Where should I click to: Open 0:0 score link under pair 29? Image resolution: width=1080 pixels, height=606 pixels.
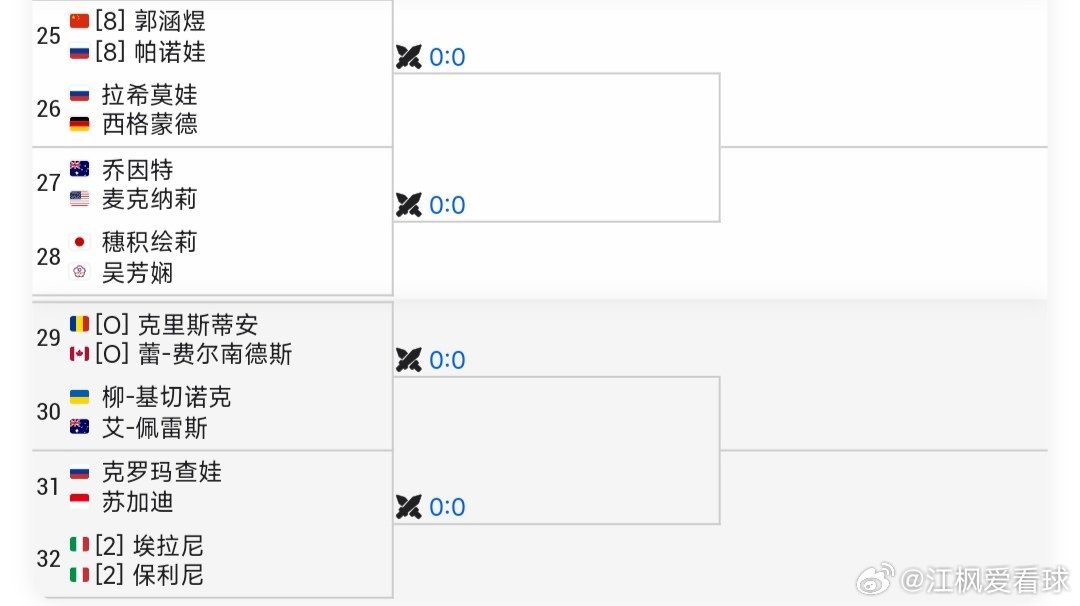pyautogui.click(x=447, y=360)
